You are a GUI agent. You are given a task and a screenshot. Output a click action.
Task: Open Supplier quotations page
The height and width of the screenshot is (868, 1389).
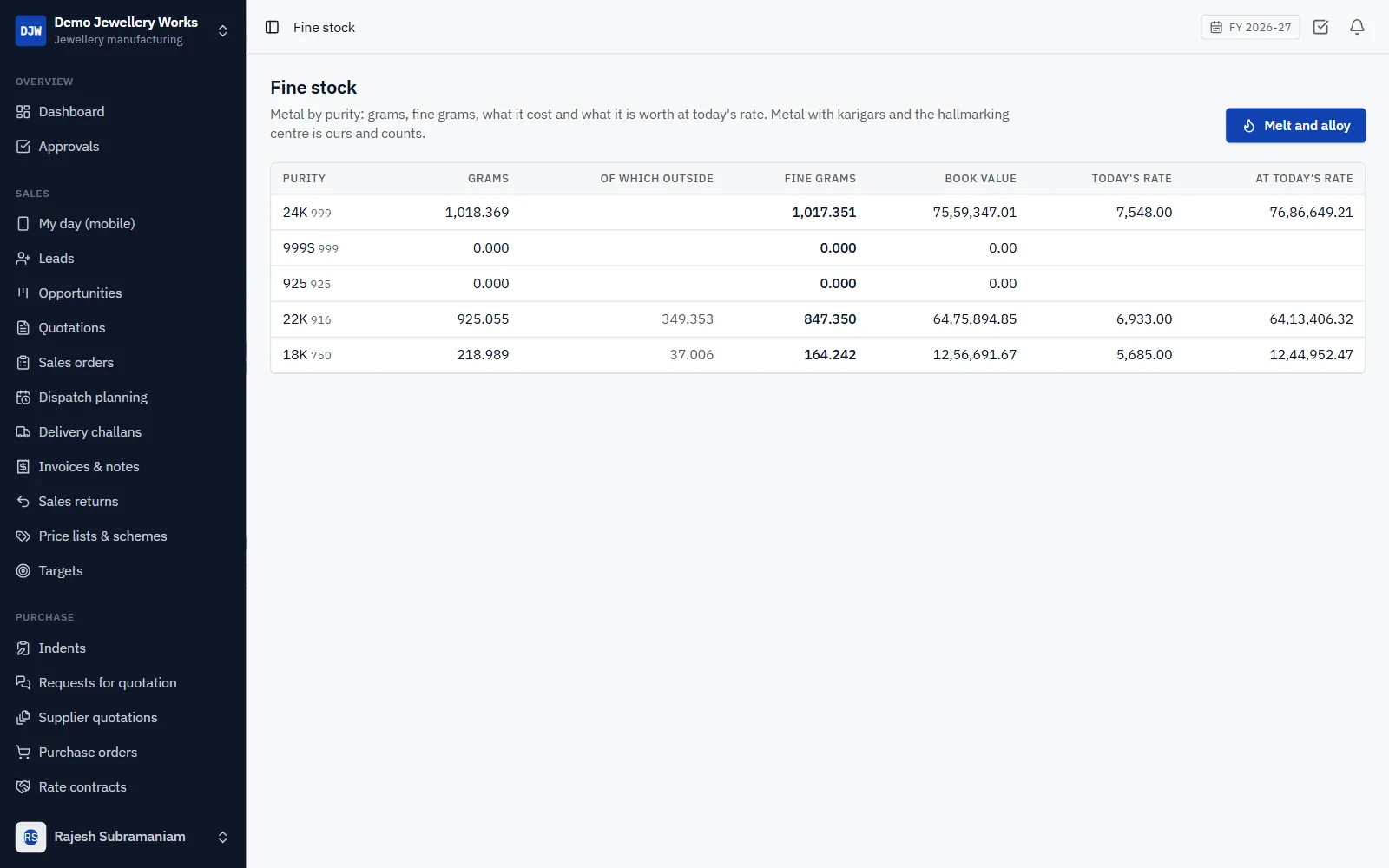pos(122,718)
